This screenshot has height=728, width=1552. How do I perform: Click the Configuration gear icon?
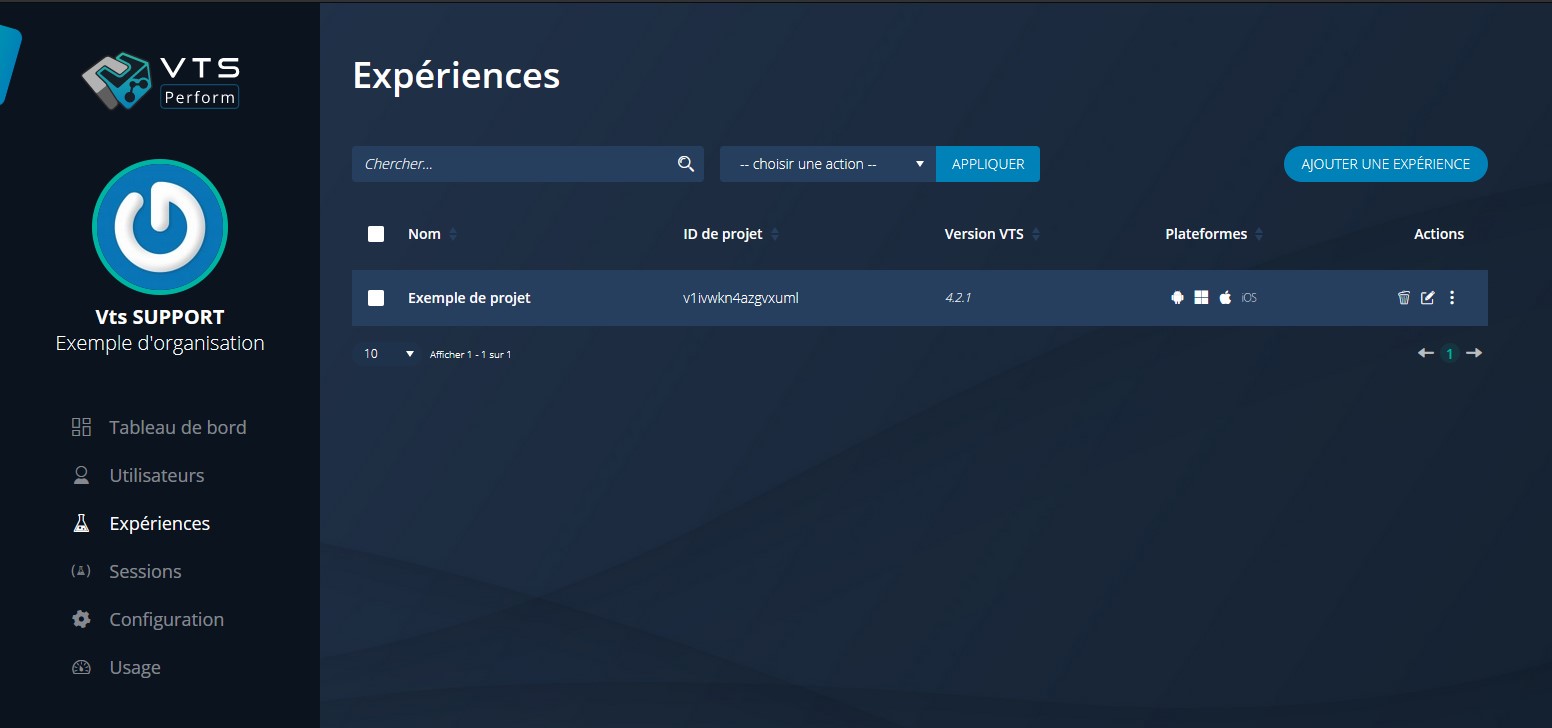point(82,619)
